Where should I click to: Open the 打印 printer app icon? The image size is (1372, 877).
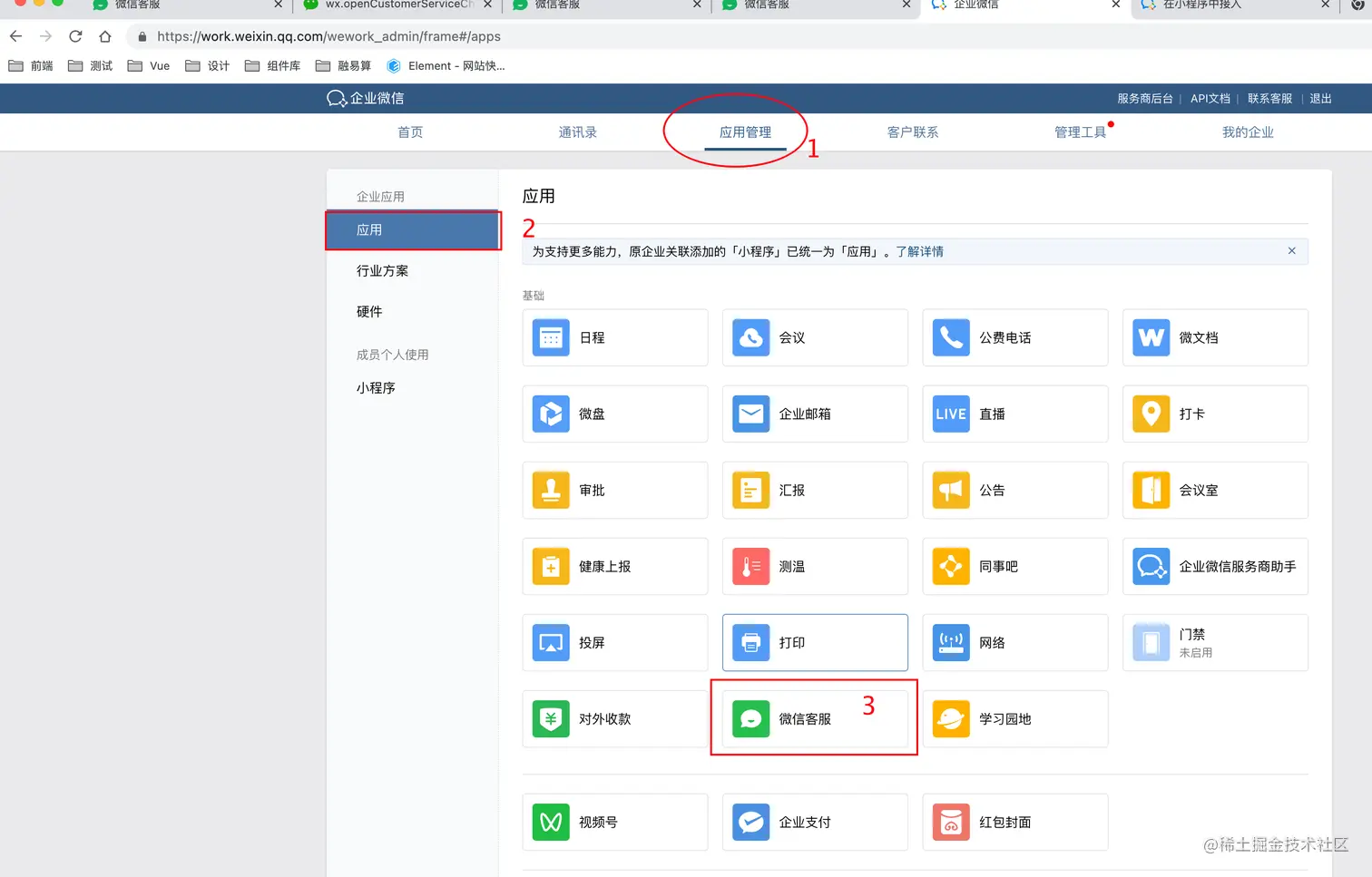point(751,642)
